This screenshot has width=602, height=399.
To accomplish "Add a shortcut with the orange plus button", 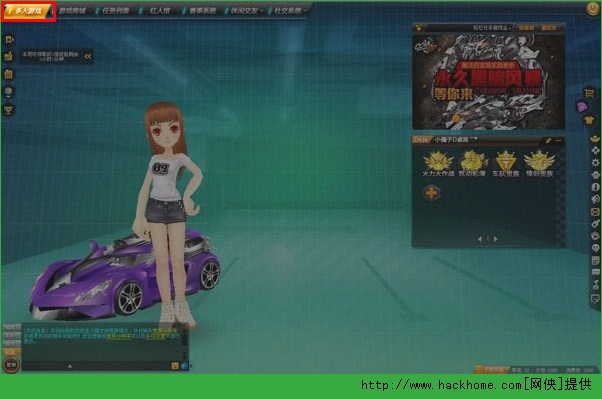I will pos(431,193).
